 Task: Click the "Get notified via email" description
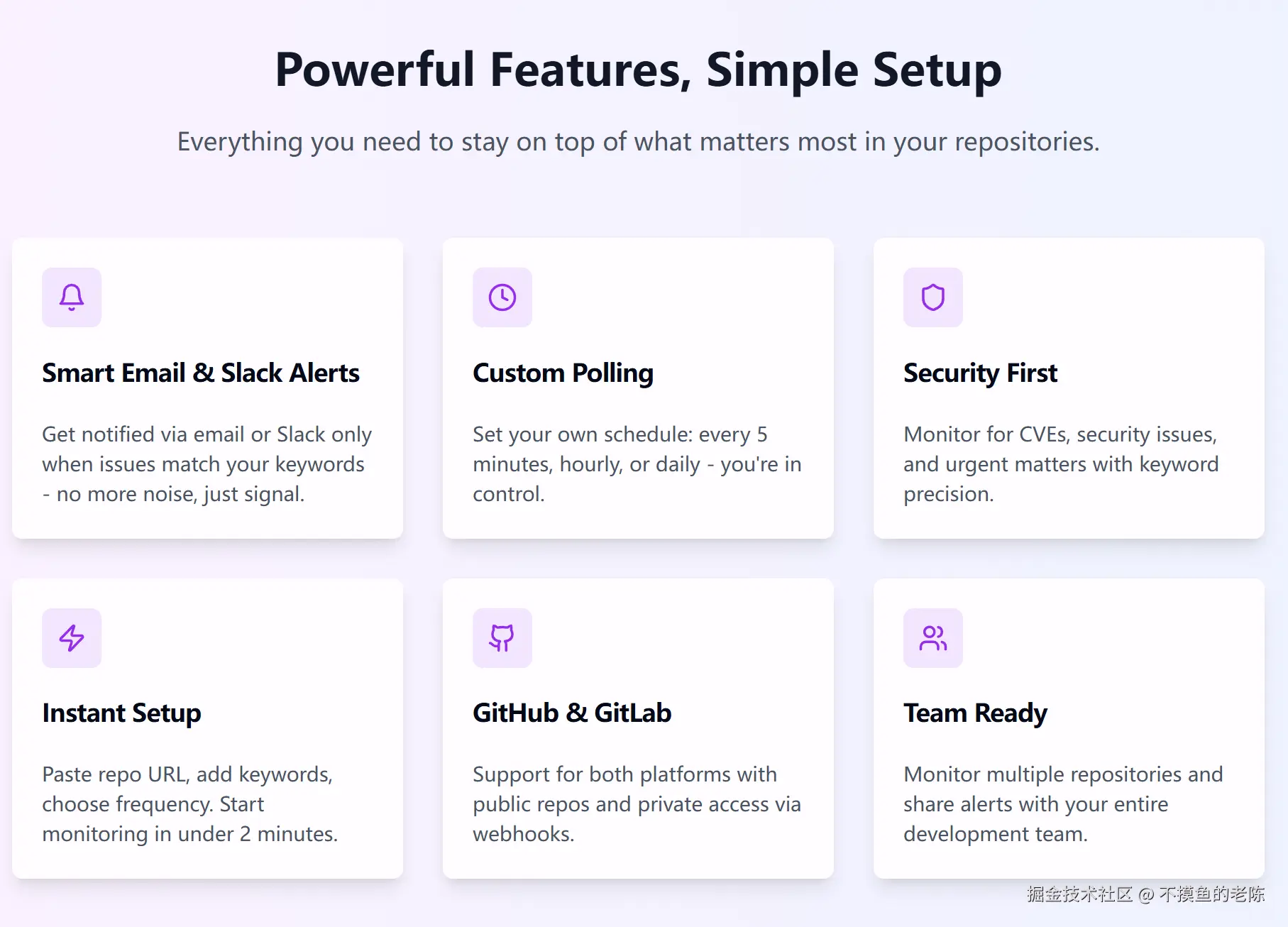point(207,464)
